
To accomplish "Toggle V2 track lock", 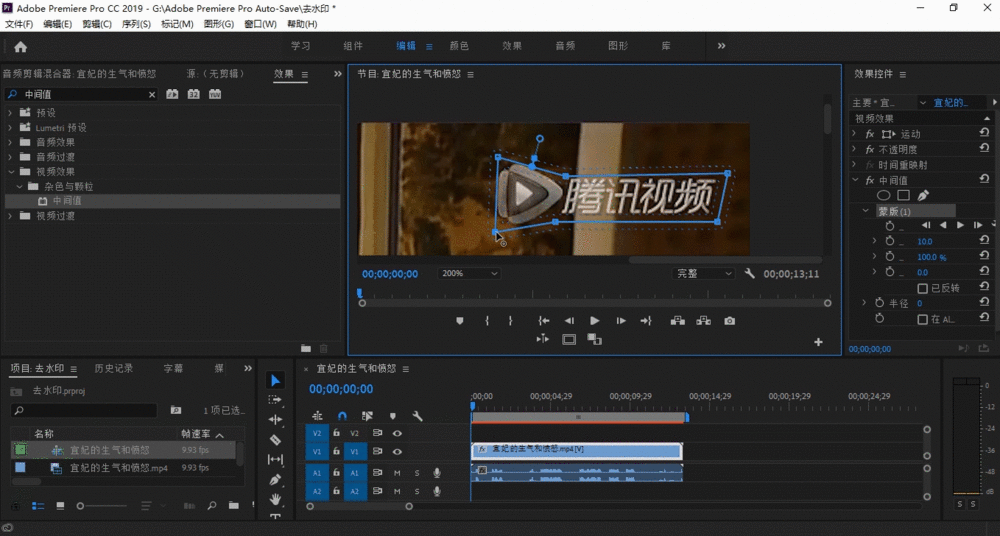I will [x=336, y=433].
